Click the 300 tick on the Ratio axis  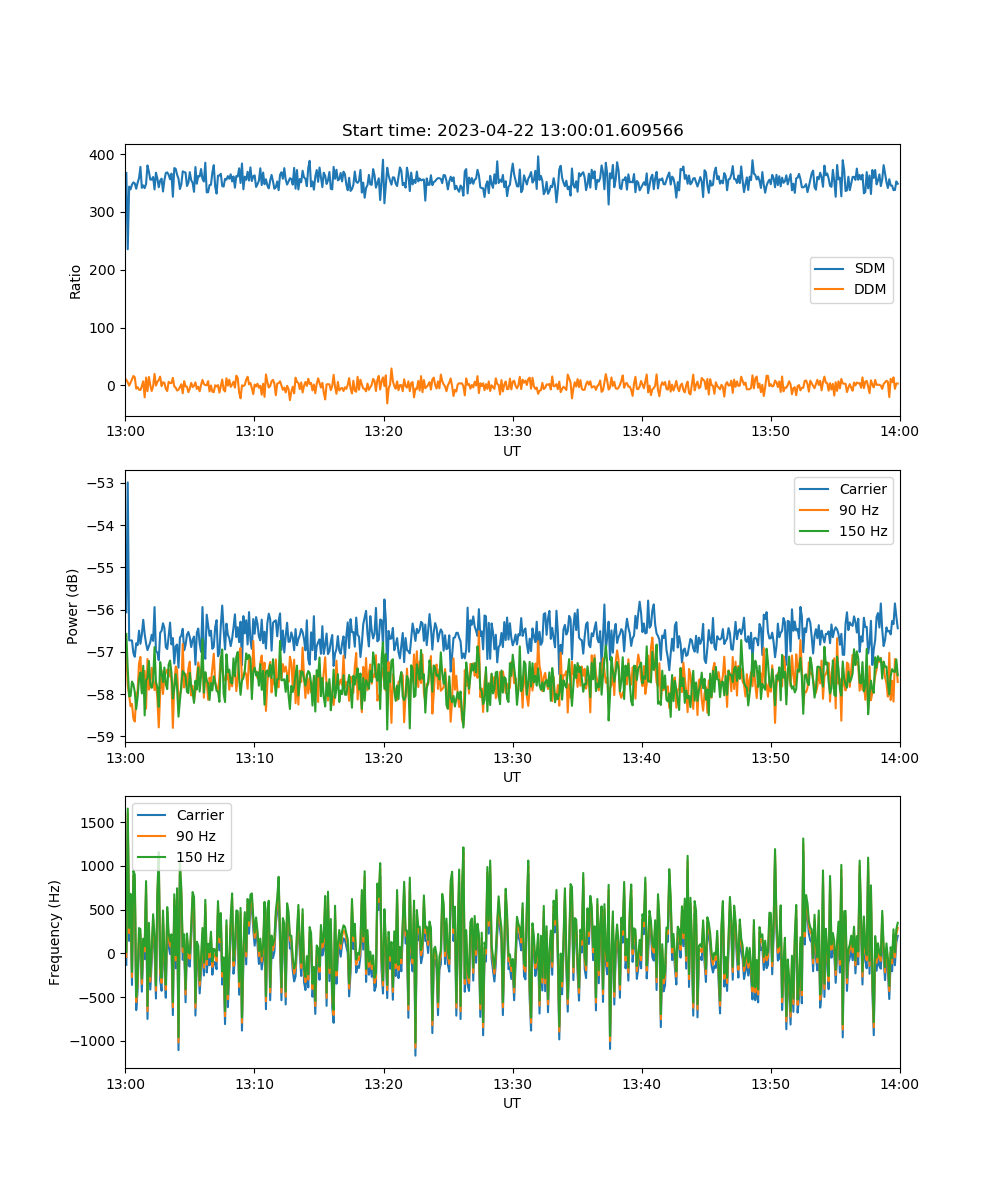(x=105, y=212)
